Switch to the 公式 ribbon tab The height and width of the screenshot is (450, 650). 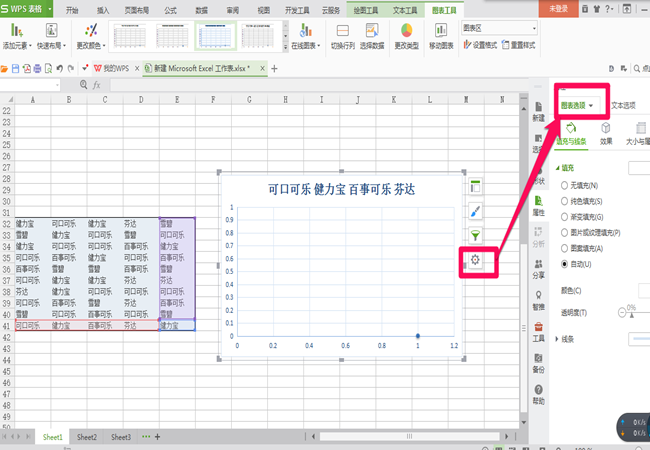tap(170, 10)
